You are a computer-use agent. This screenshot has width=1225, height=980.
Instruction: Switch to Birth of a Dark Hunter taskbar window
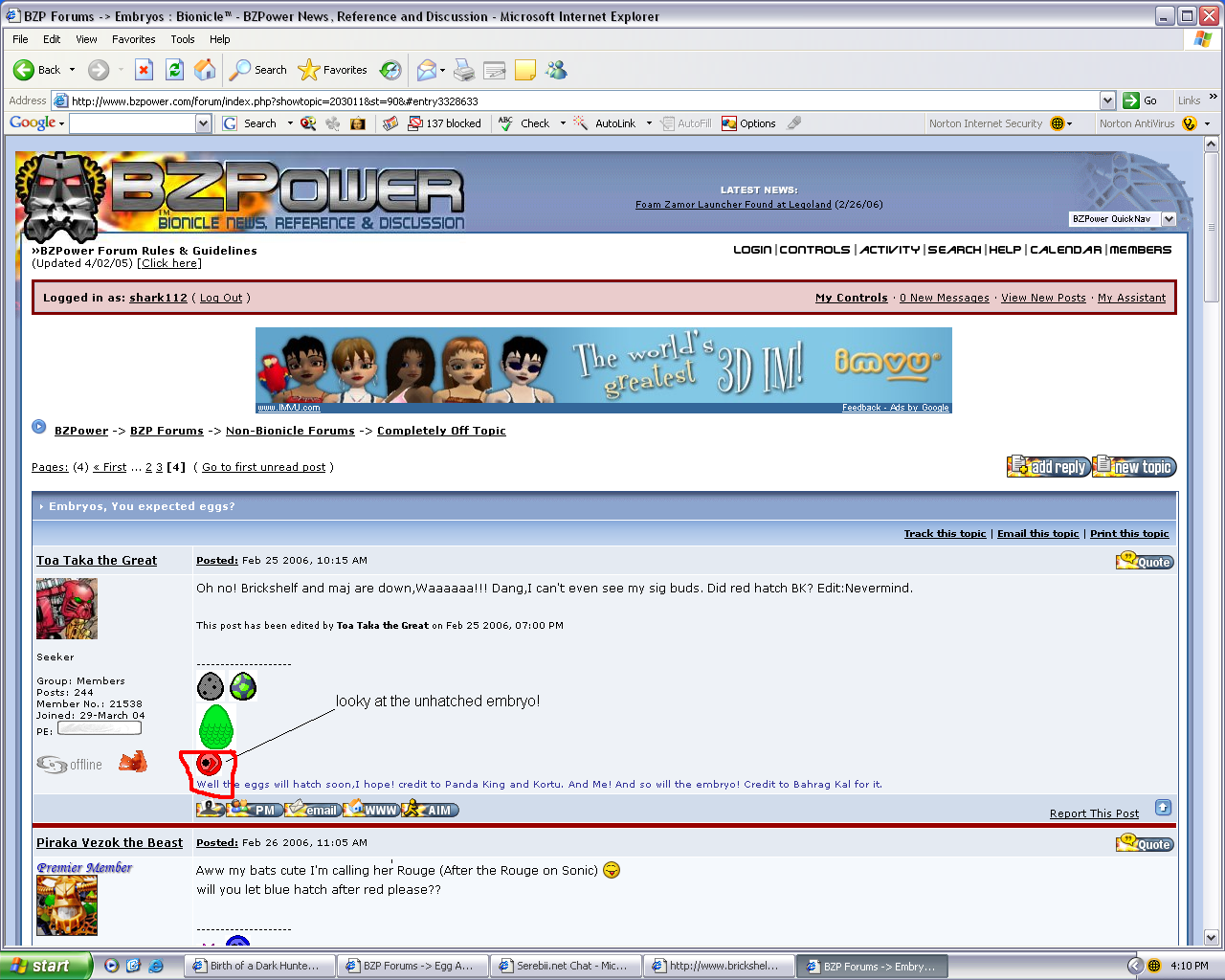[x=257, y=966]
